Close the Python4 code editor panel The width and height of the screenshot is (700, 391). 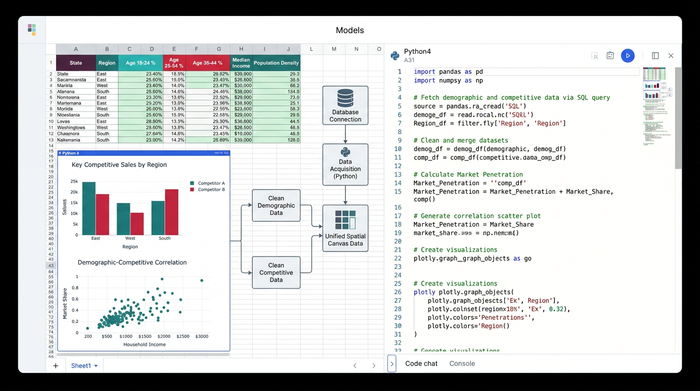coord(671,56)
